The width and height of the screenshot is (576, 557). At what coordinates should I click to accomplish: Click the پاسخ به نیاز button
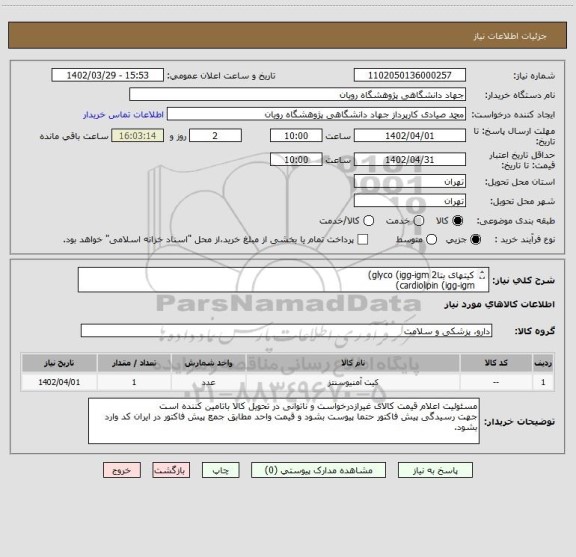pos(435,470)
